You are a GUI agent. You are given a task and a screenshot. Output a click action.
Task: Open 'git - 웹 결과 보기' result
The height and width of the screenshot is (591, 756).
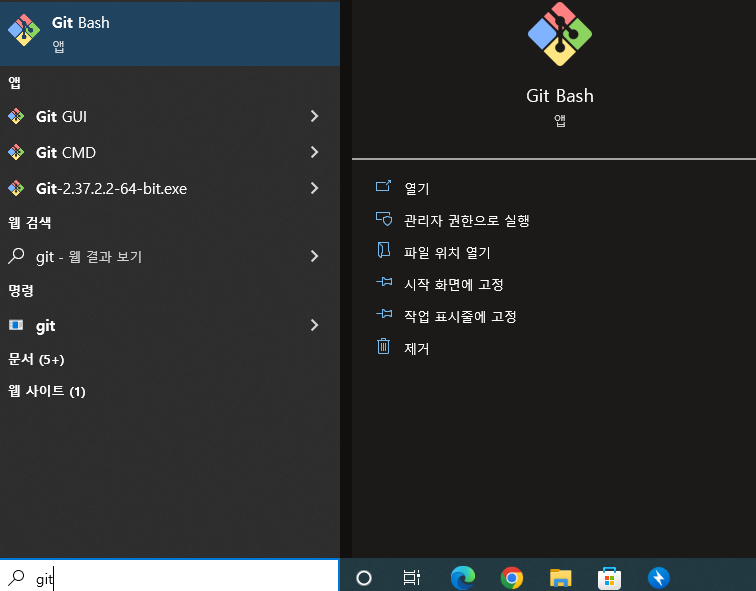[x=170, y=256]
